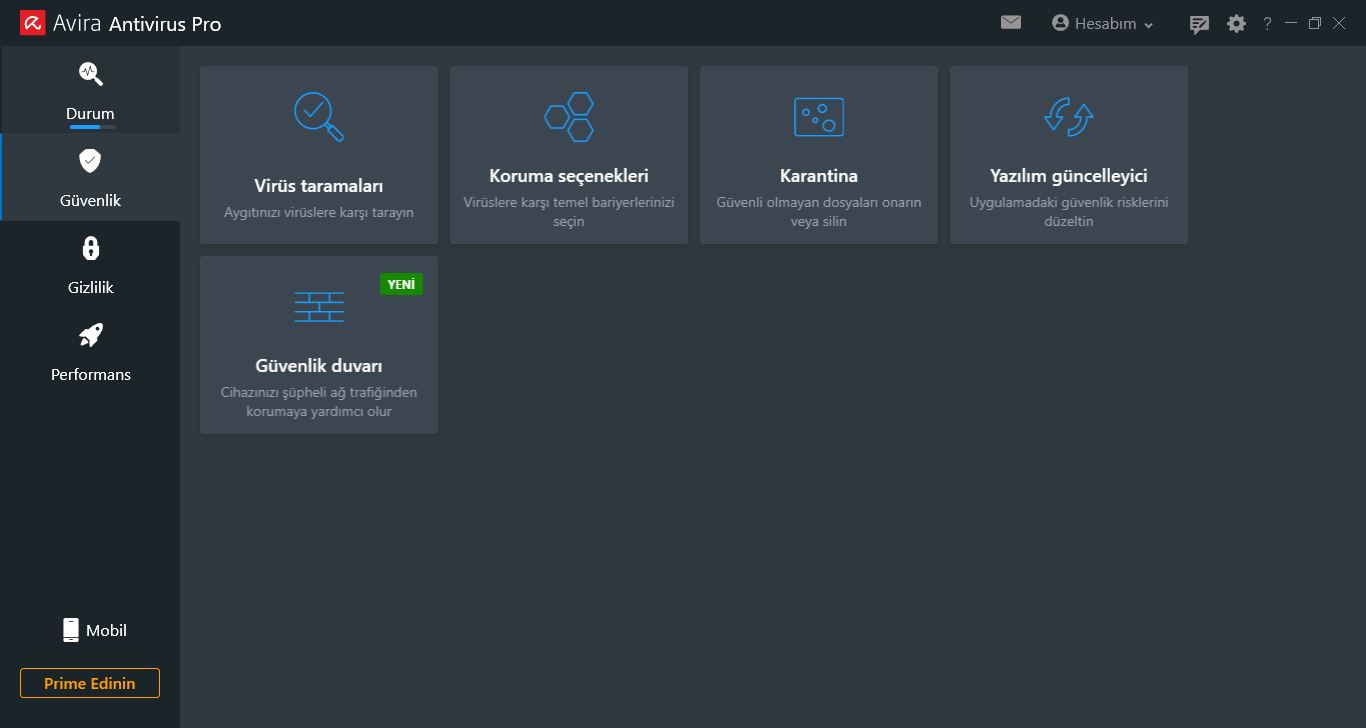1366x728 pixels.
Task: Select the Güvenlik shield icon
Action: (90, 160)
